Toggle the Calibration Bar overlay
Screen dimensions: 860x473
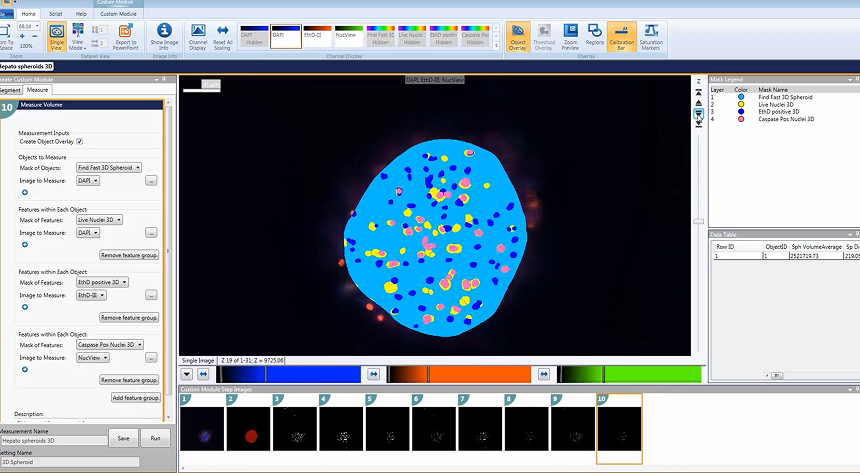pyautogui.click(x=620, y=36)
